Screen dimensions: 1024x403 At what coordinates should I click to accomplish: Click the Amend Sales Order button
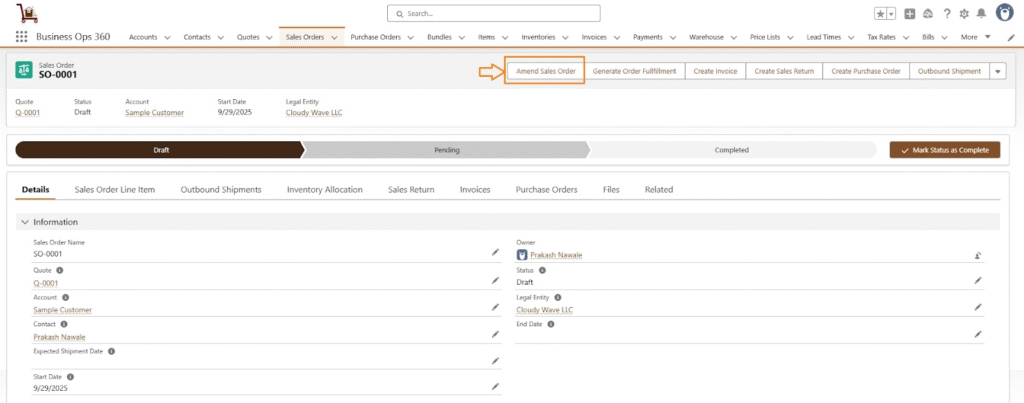545,71
